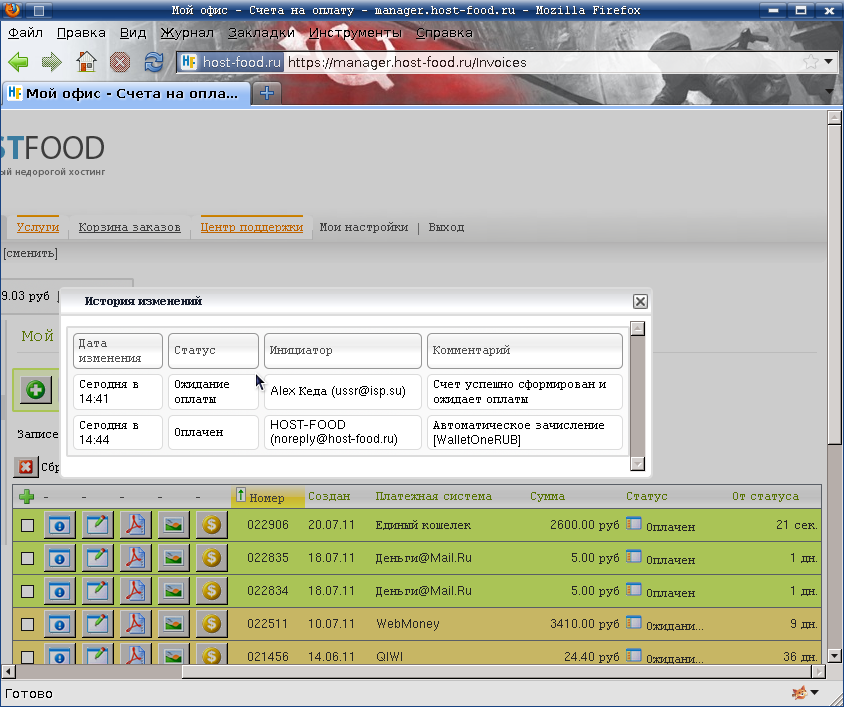Tick the checkbox for invoice 022835

click(x=27, y=559)
